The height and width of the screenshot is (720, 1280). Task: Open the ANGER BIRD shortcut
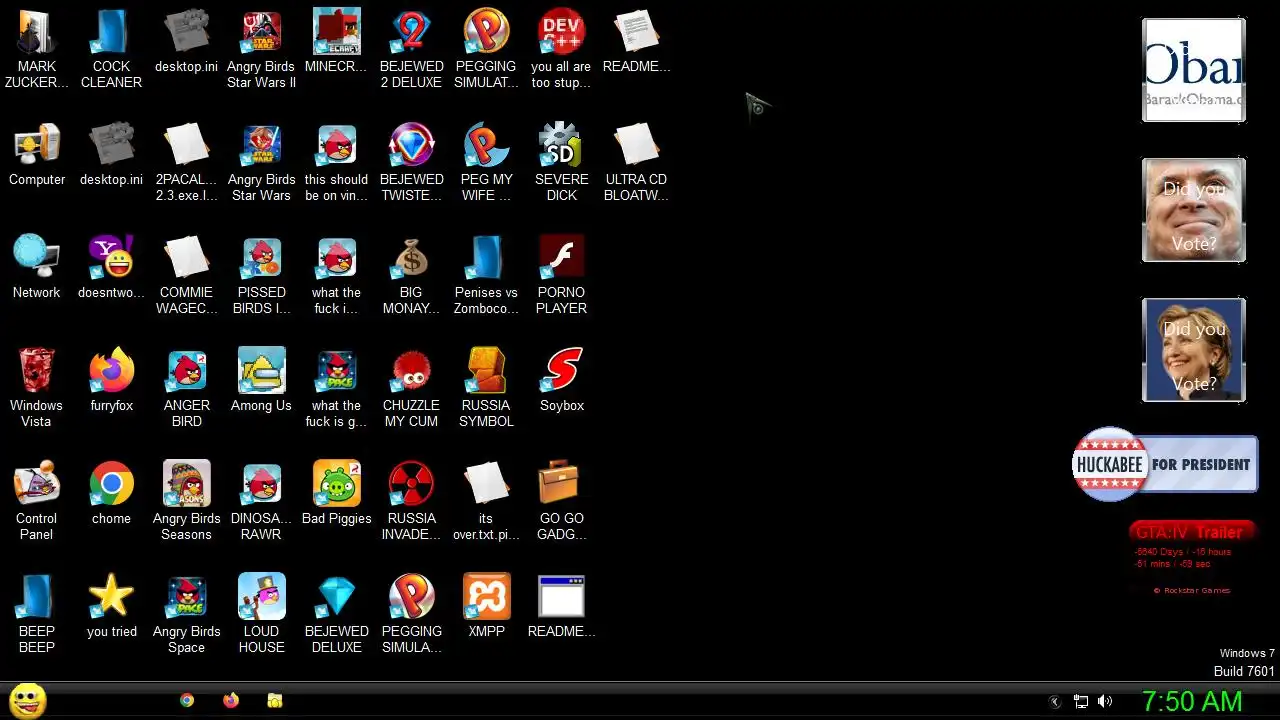coord(186,388)
